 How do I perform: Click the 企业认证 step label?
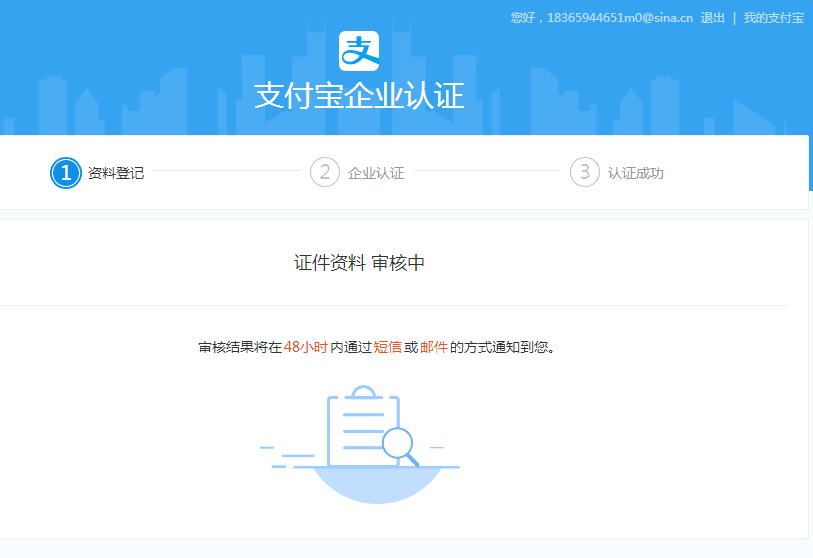pyautogui.click(x=376, y=173)
